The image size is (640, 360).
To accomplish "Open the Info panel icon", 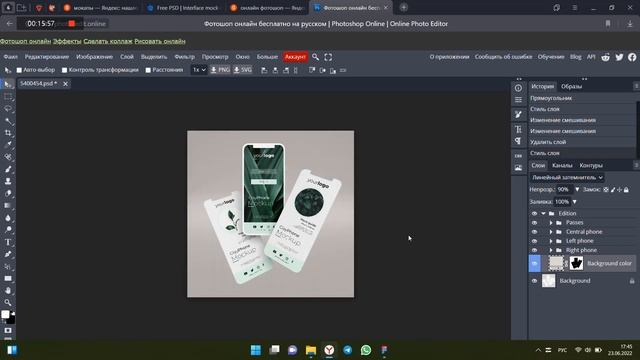I will (x=518, y=88).
